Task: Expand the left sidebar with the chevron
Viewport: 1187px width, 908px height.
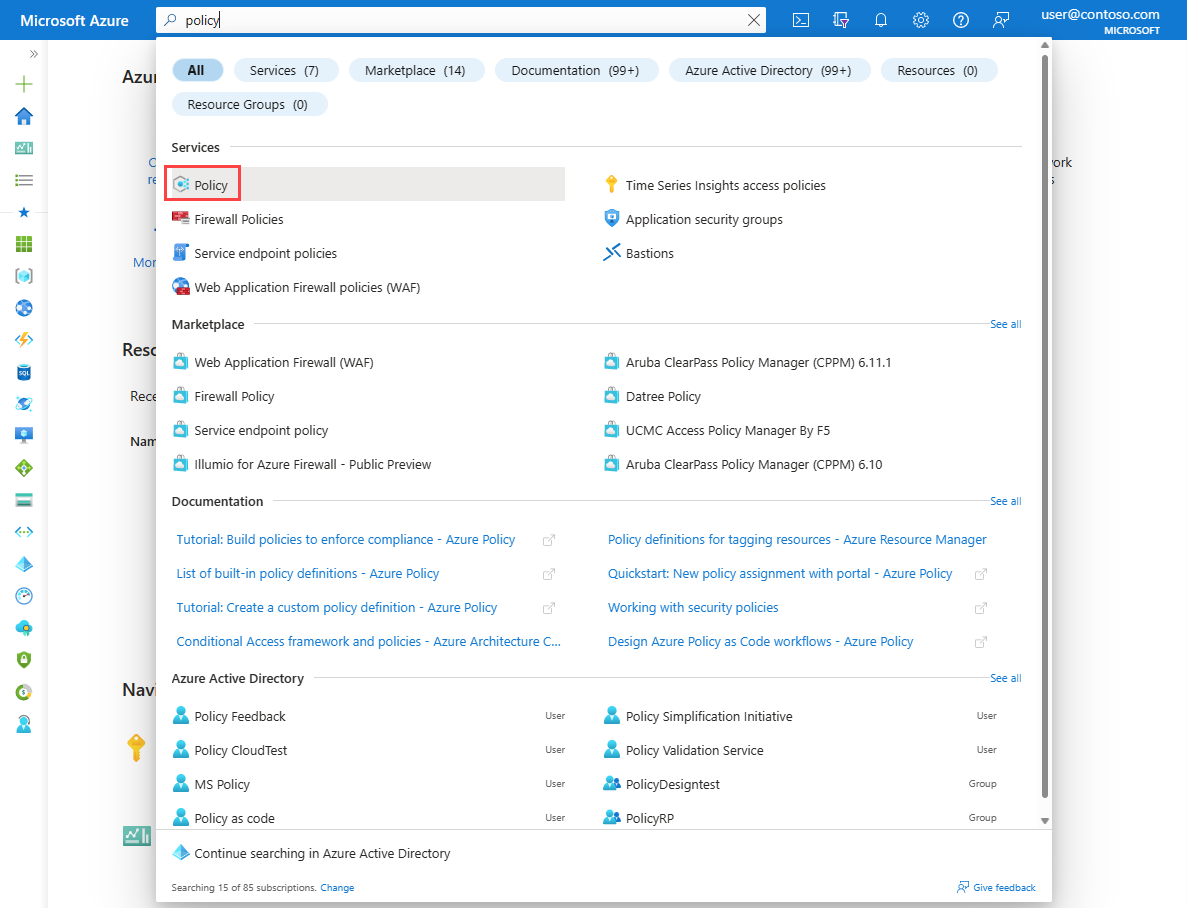Action: [x=33, y=54]
